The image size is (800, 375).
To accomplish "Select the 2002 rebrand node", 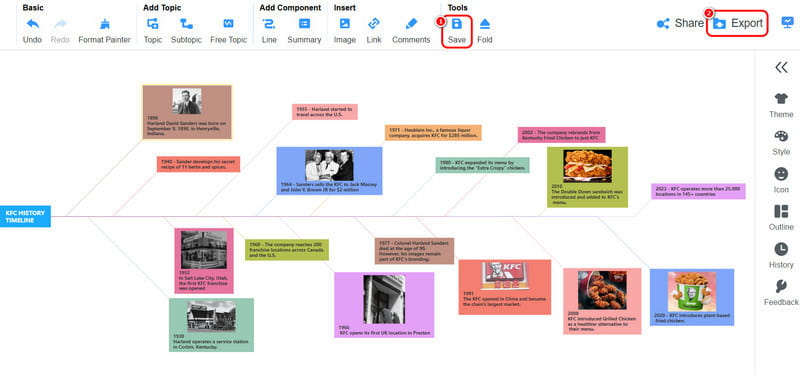I will pyautogui.click(x=562, y=135).
